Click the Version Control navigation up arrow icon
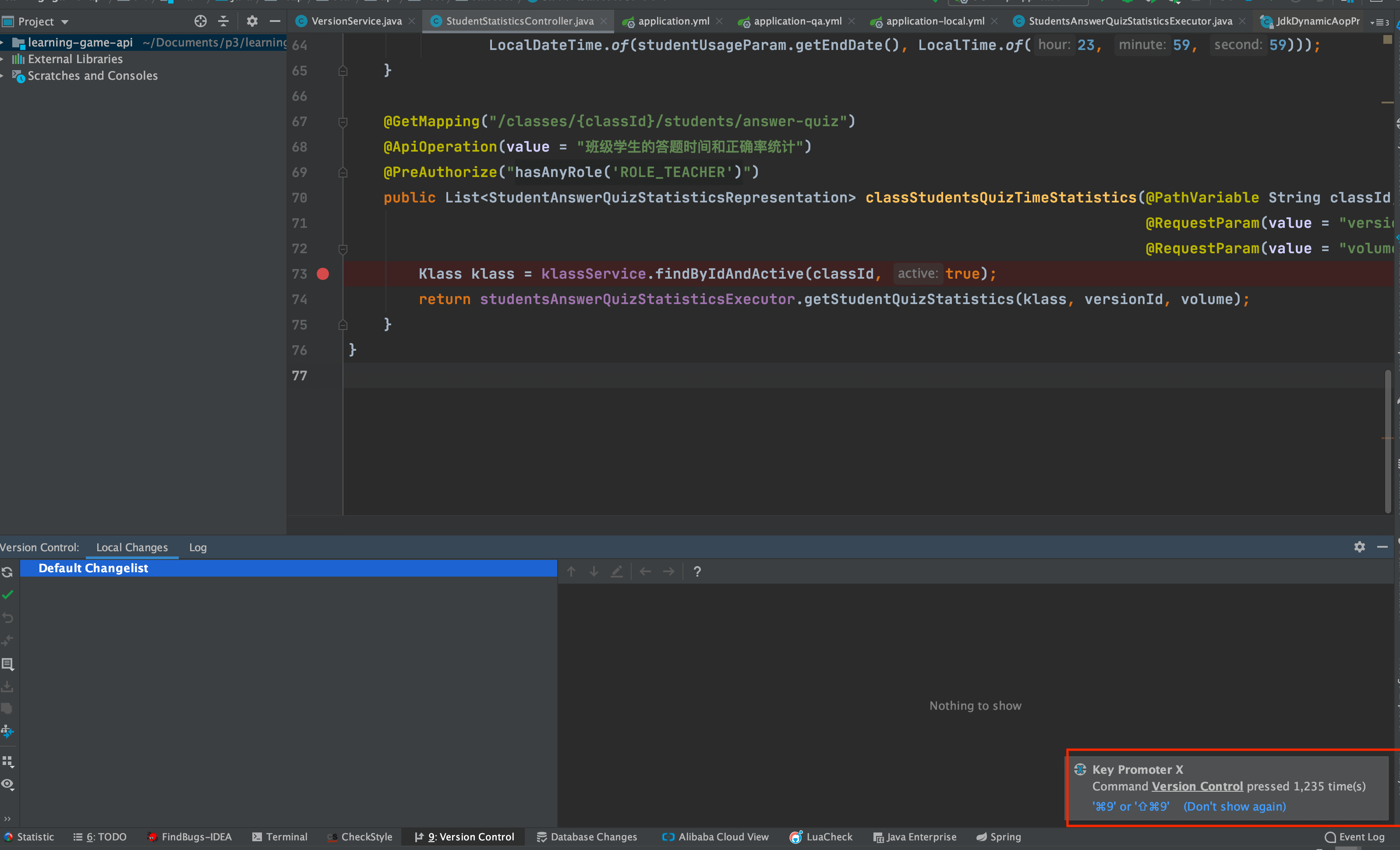Image resolution: width=1400 pixels, height=850 pixels. click(572, 570)
